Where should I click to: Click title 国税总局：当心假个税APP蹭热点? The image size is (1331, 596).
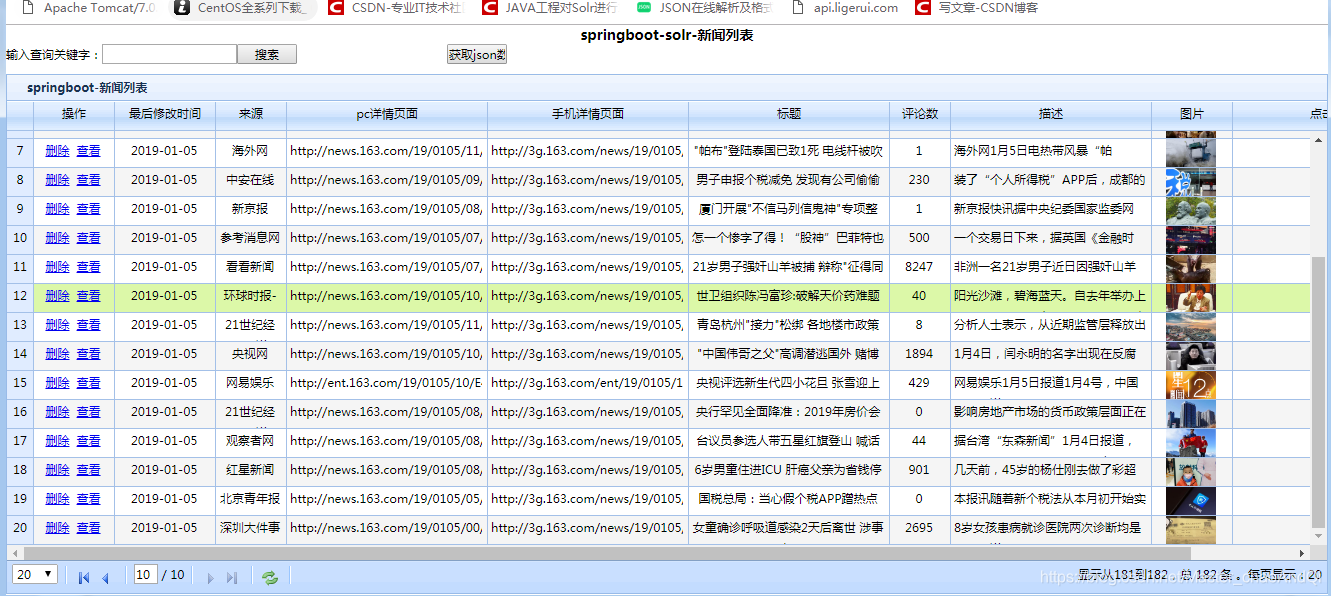(788, 499)
